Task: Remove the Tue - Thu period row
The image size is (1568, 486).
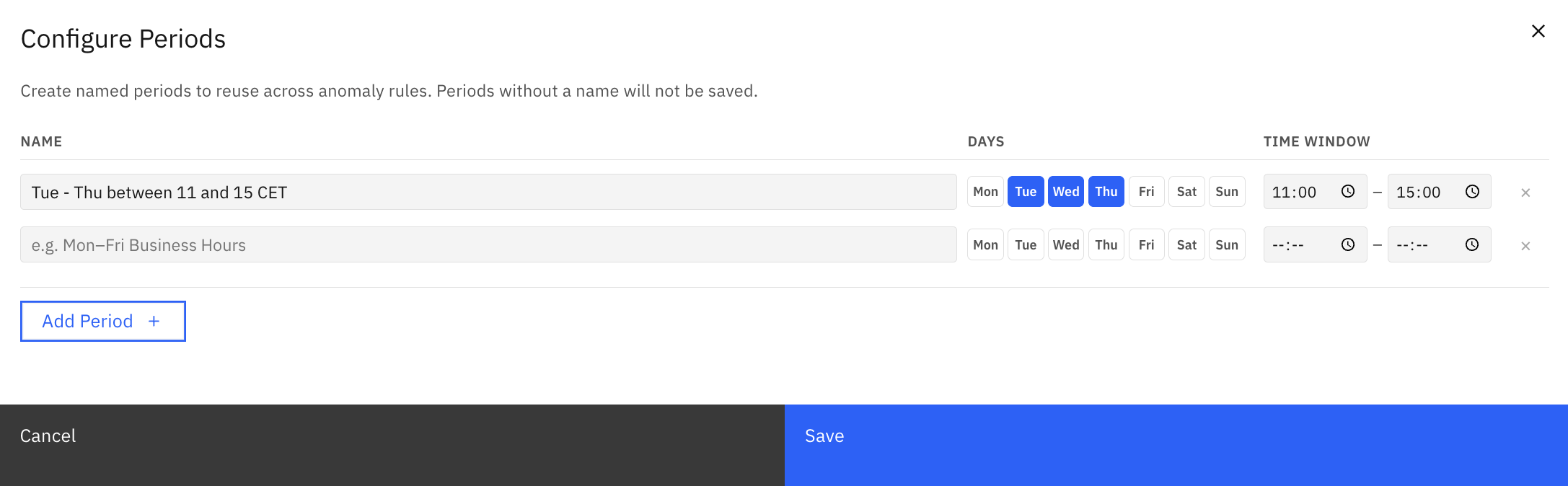Action: (1525, 193)
